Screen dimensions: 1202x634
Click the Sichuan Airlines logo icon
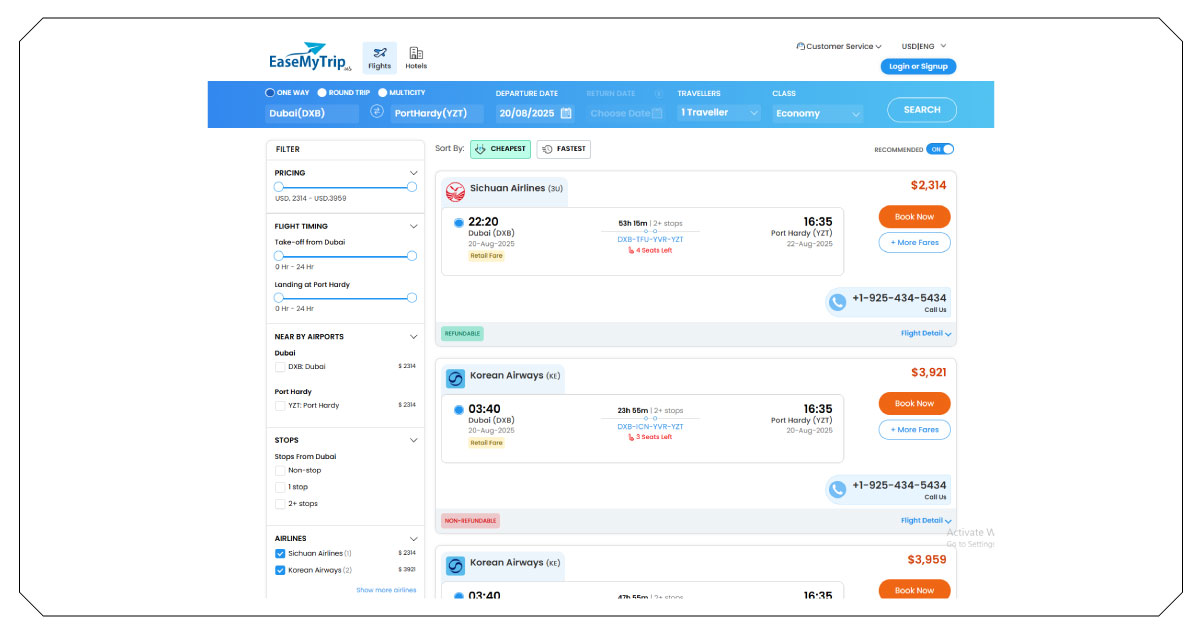click(x=455, y=188)
